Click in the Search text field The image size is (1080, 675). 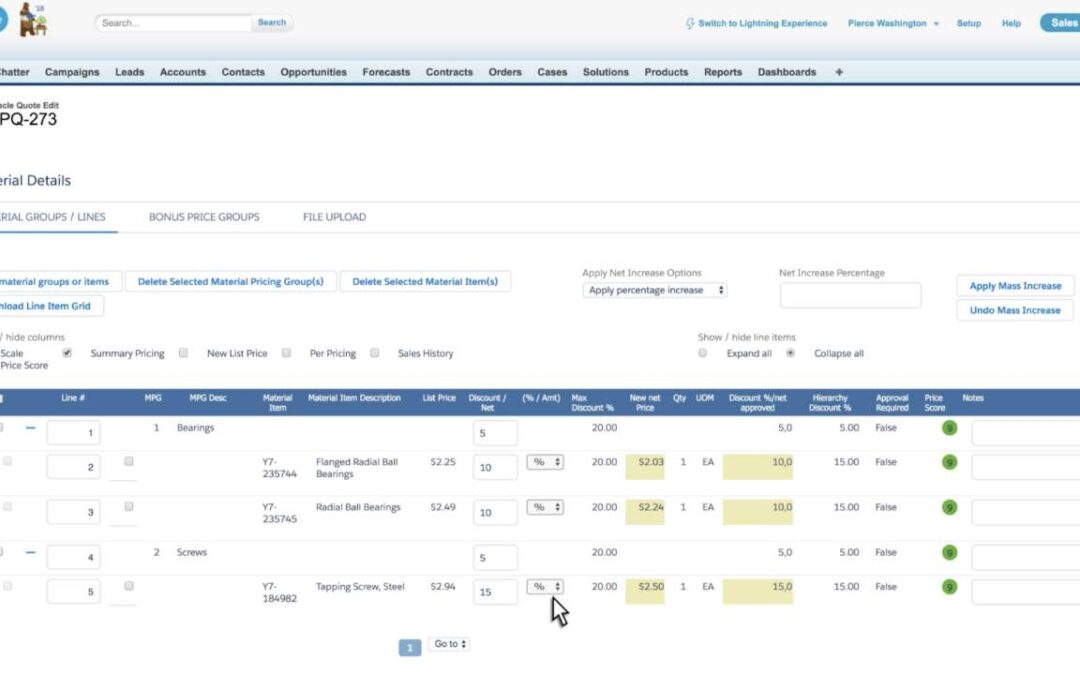(x=174, y=23)
